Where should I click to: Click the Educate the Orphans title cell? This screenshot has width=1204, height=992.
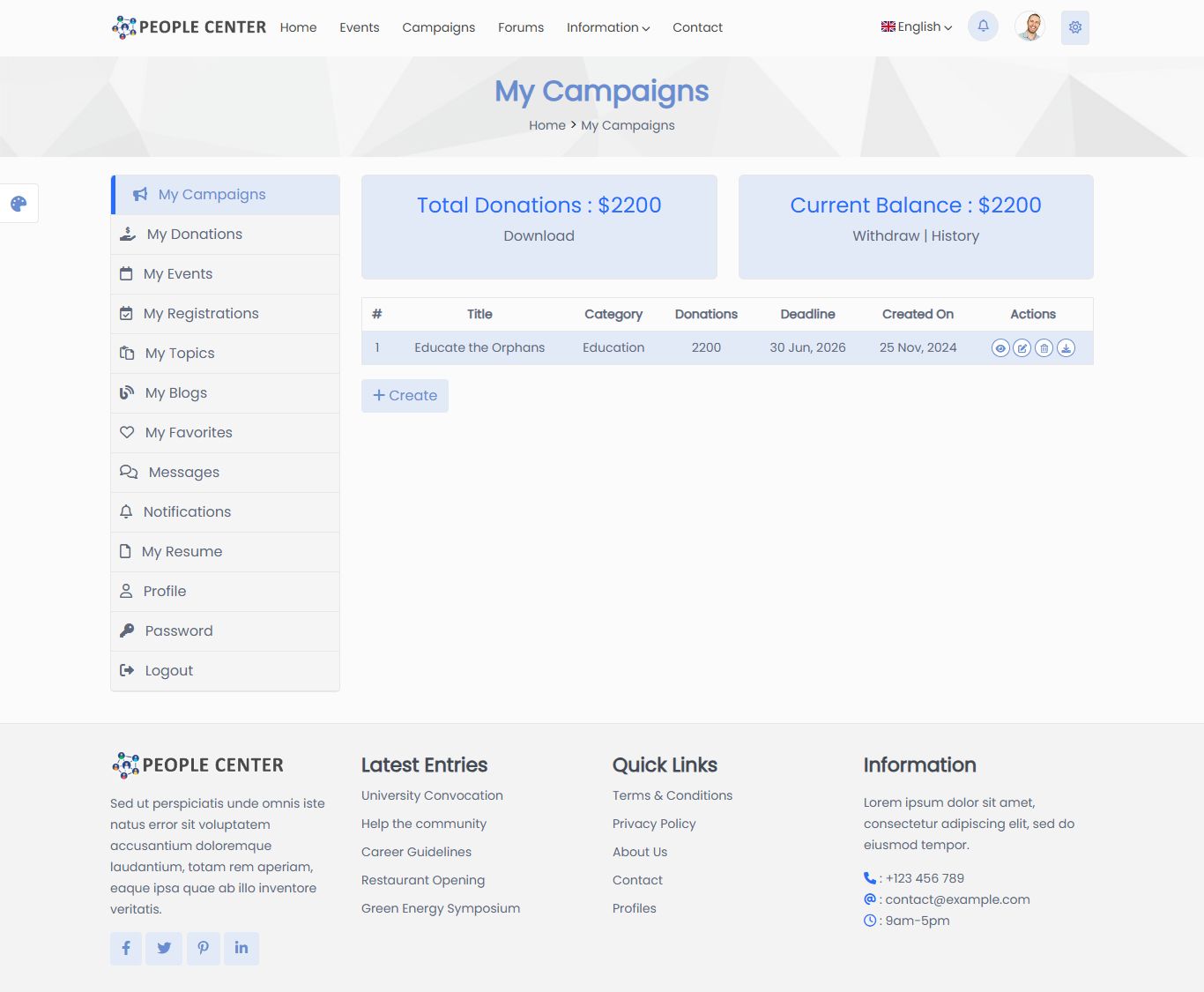[x=479, y=347]
